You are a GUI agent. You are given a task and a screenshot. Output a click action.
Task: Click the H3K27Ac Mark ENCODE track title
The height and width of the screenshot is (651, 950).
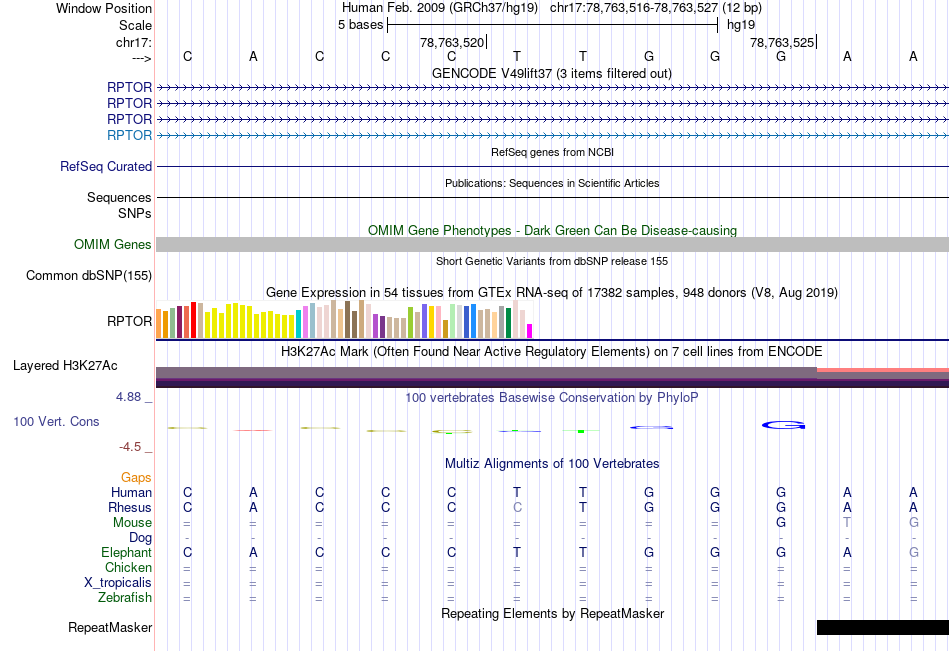tap(552, 352)
